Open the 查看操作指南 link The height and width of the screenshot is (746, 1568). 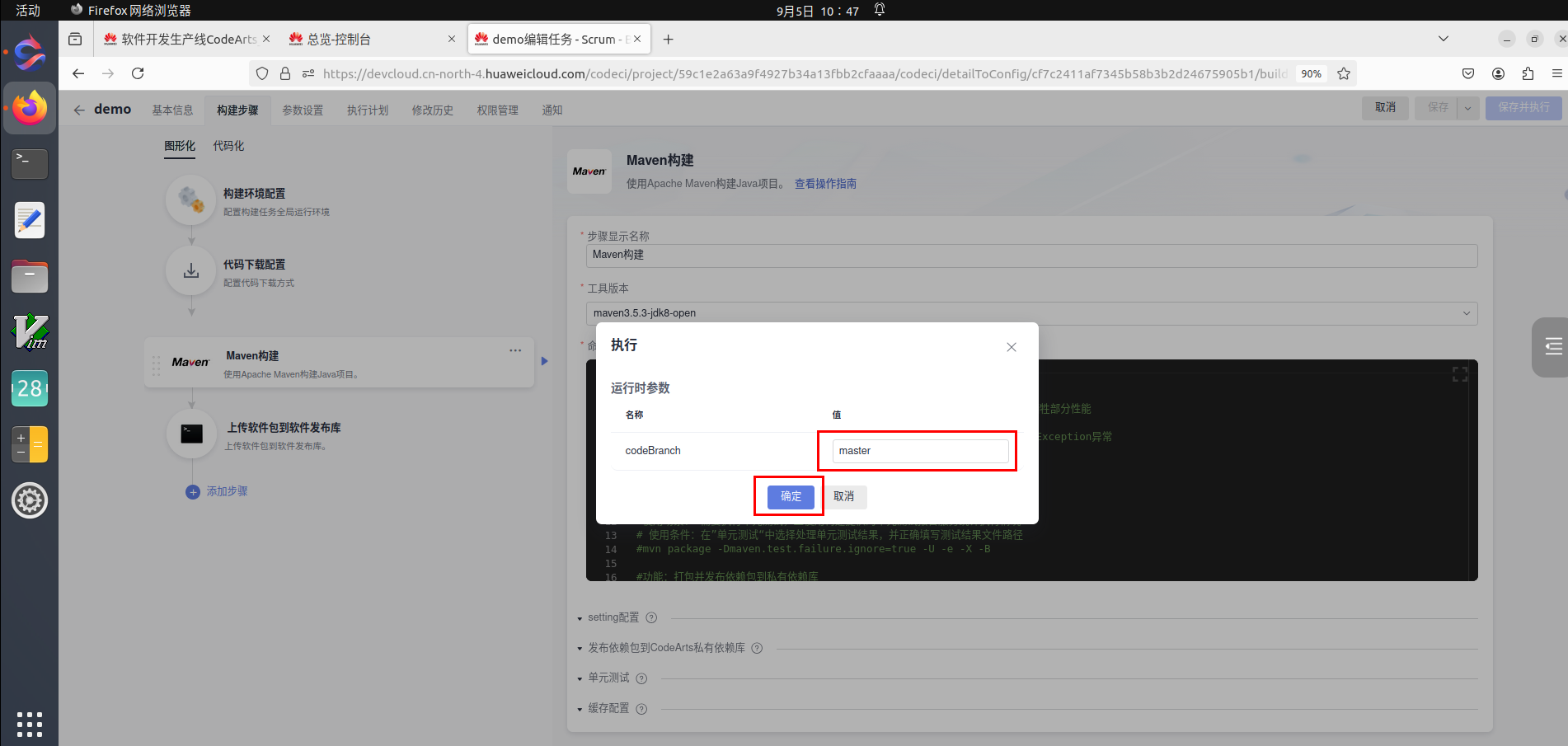(x=825, y=184)
